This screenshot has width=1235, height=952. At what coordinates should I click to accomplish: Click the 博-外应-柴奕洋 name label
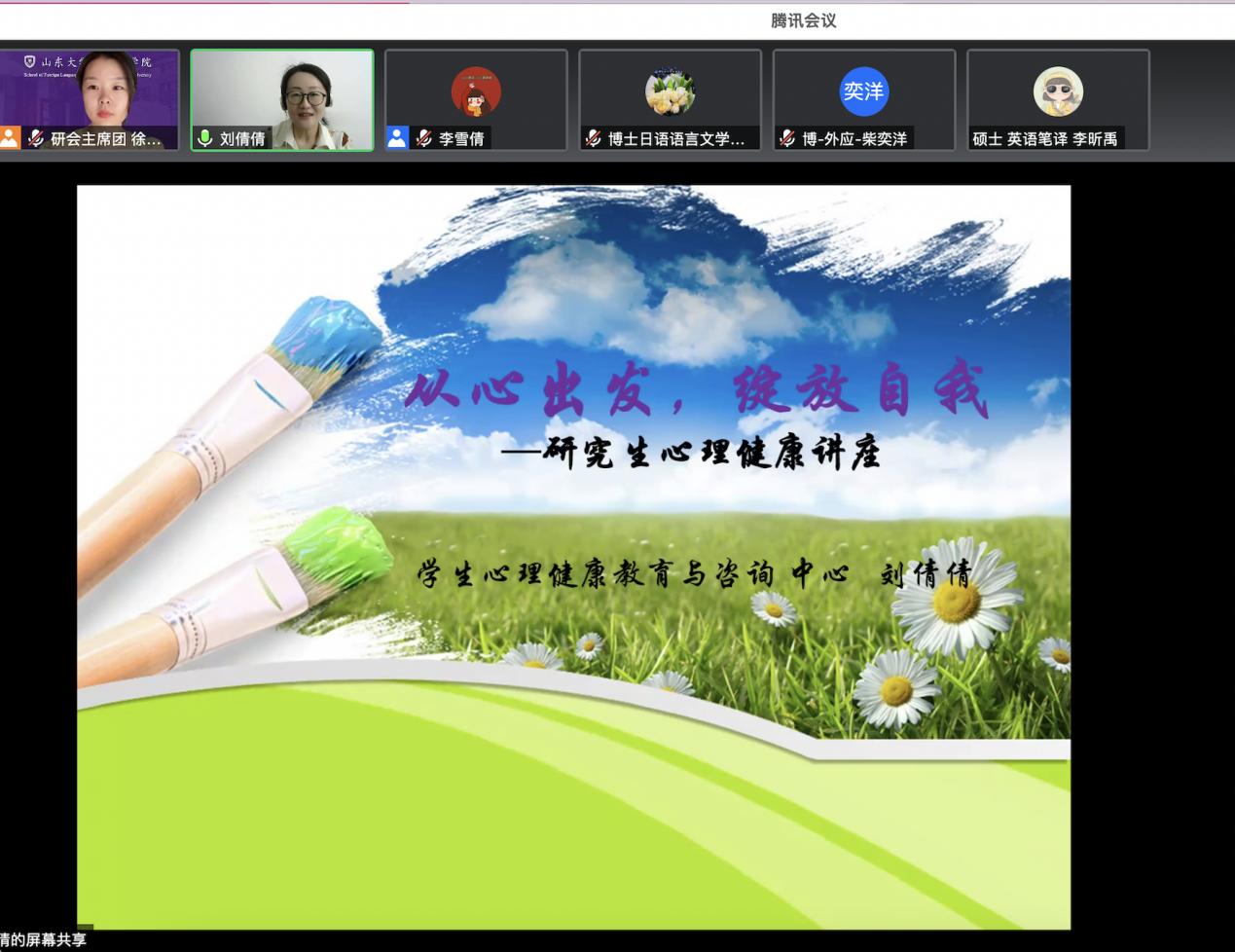pyautogui.click(x=854, y=139)
